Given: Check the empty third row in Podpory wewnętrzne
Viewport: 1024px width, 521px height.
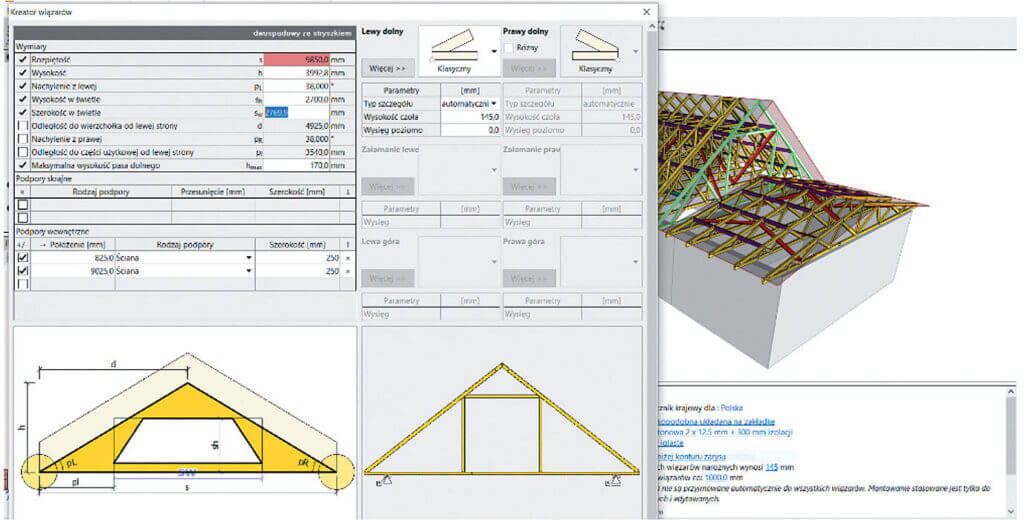Looking at the screenshot, I should pyautogui.click(x=23, y=284).
